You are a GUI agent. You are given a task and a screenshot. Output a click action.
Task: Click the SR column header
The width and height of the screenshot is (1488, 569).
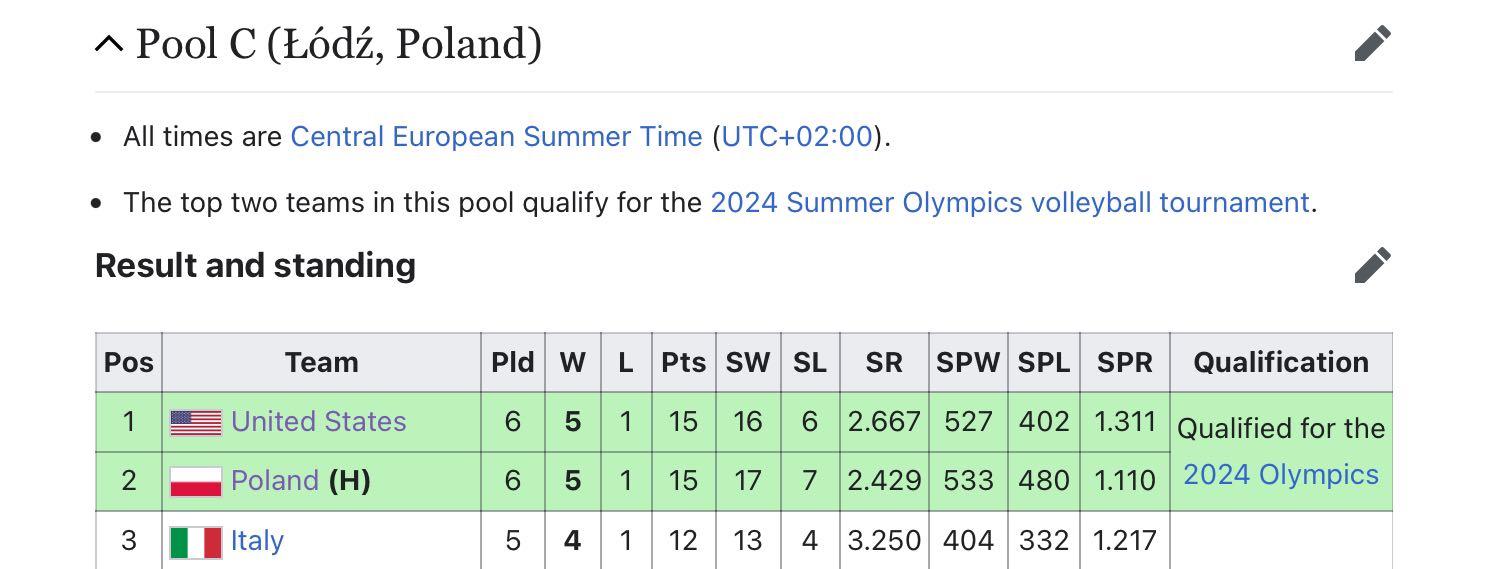tap(884, 362)
